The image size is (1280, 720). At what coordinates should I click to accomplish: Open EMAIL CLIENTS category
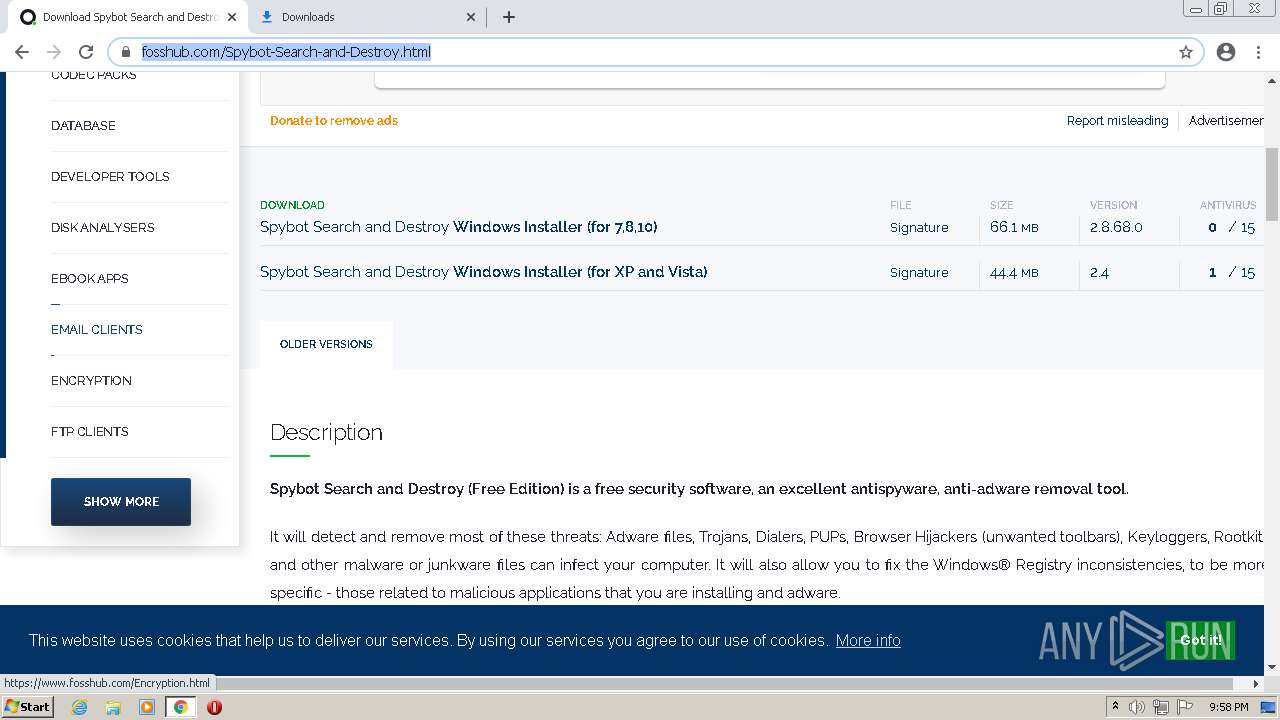tap(96, 330)
